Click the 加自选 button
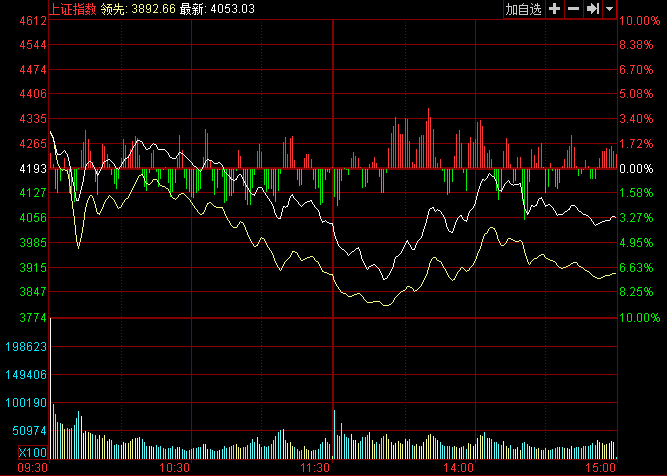Screen dimensions: 667x476 pos(523,9)
